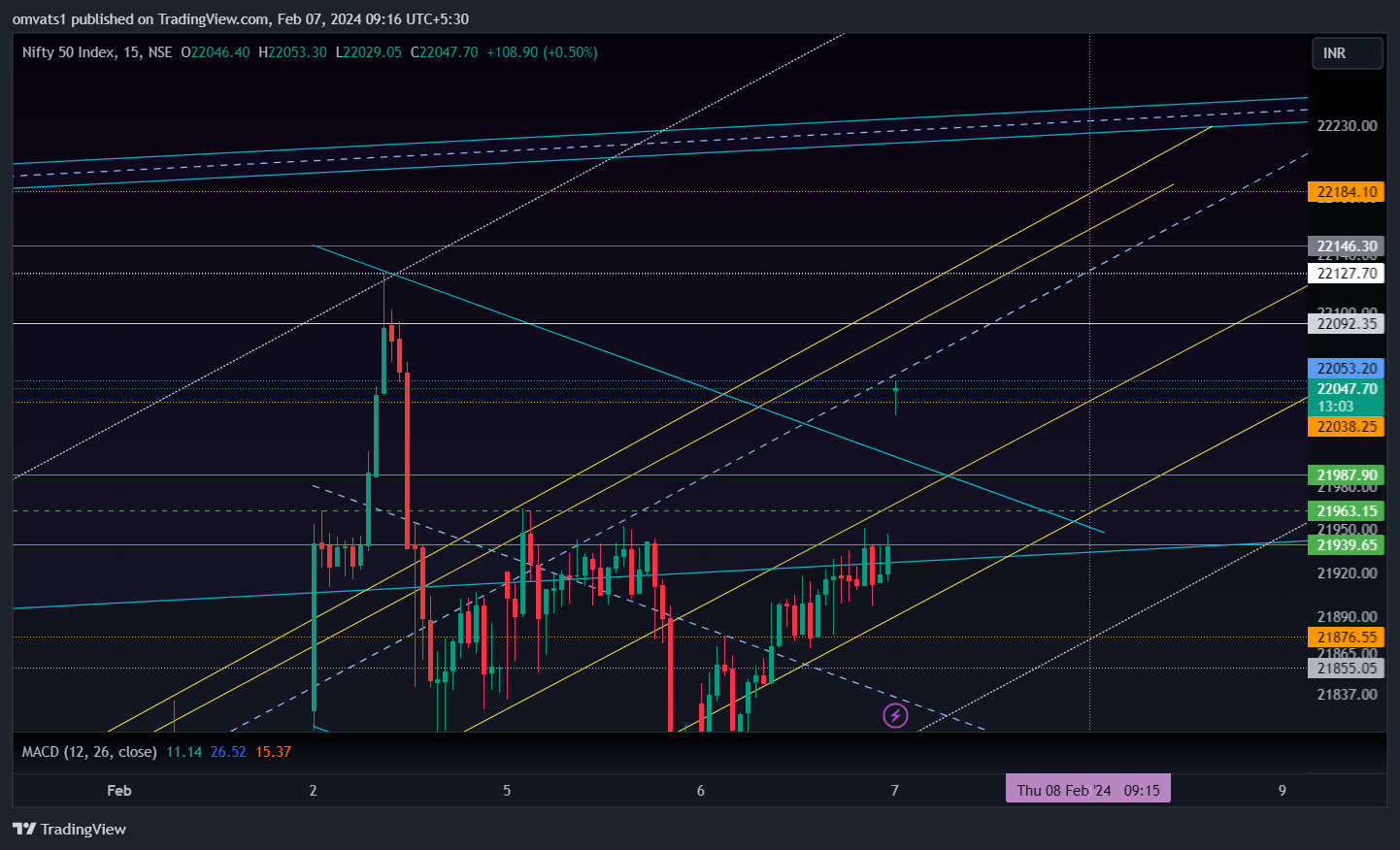Click the Thu 08 Feb '24 09:15 time label
The image size is (1400, 850).
(x=1088, y=790)
